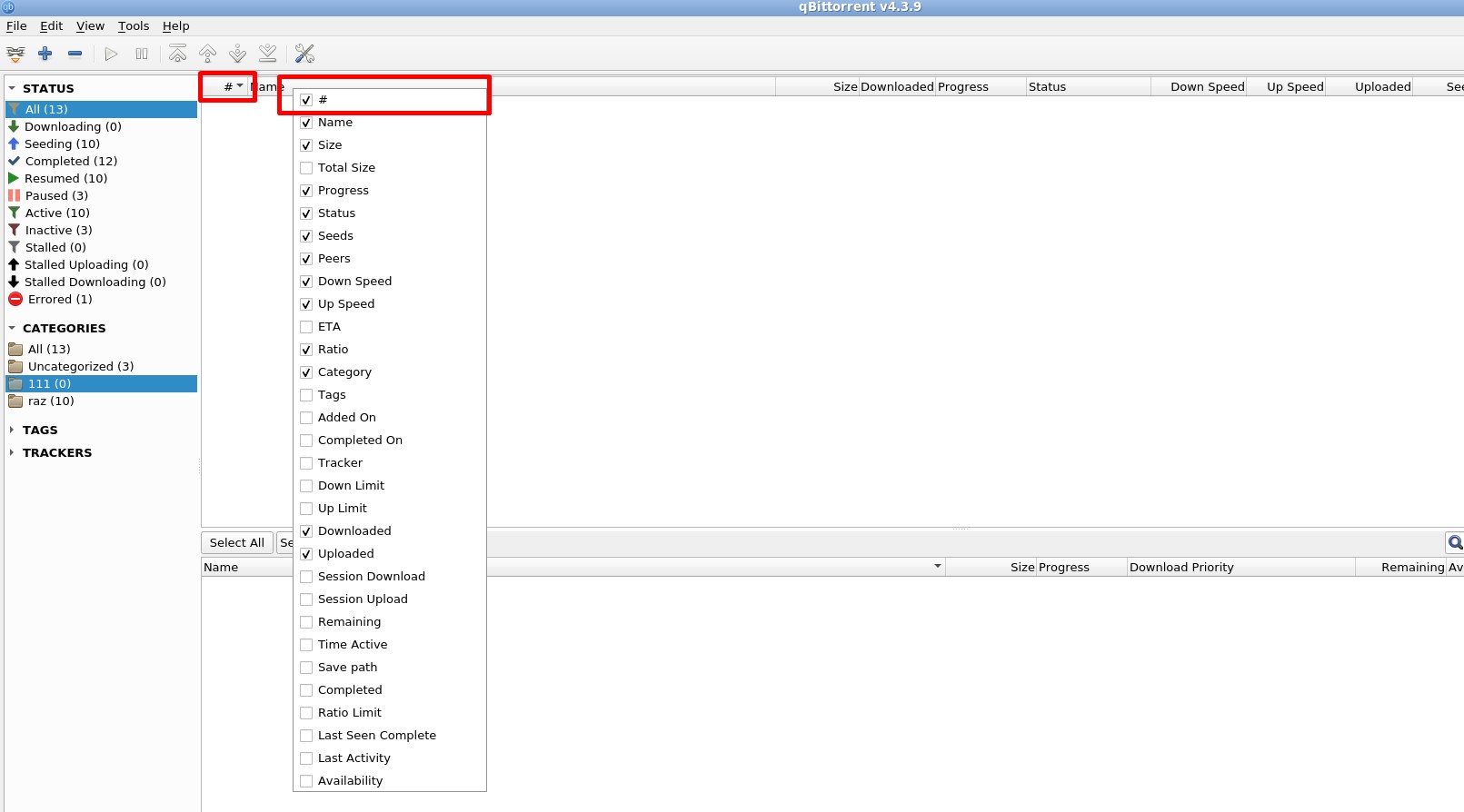Enable the Added On column
1464x812 pixels.
(306, 418)
